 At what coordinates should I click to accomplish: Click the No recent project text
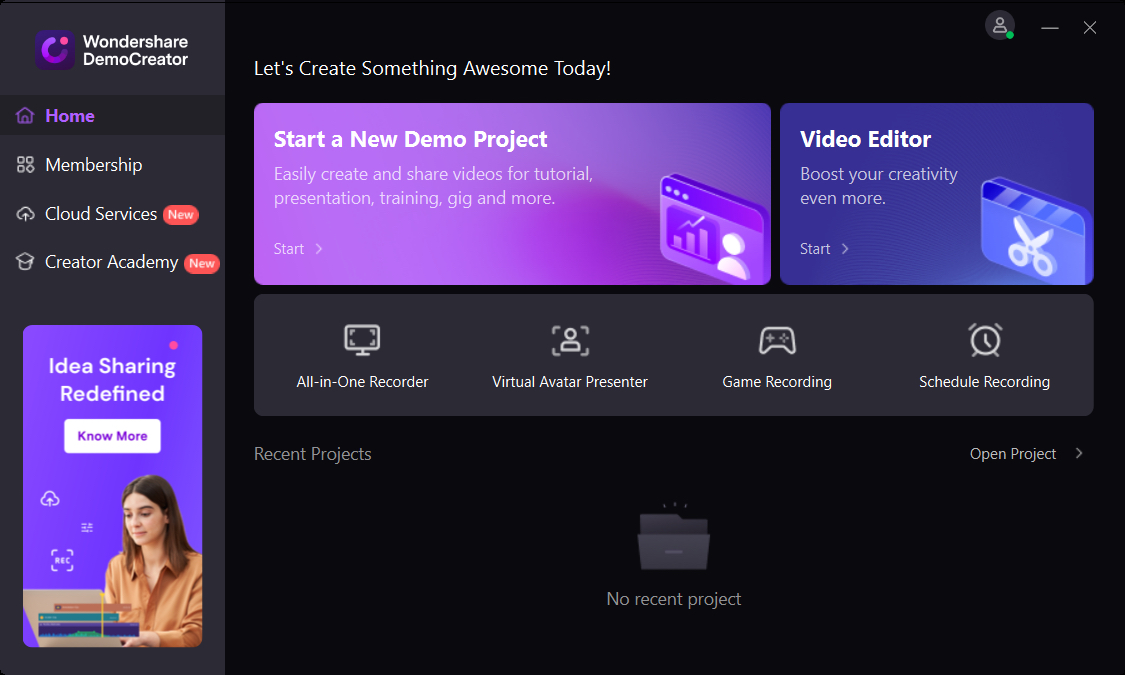[674, 599]
